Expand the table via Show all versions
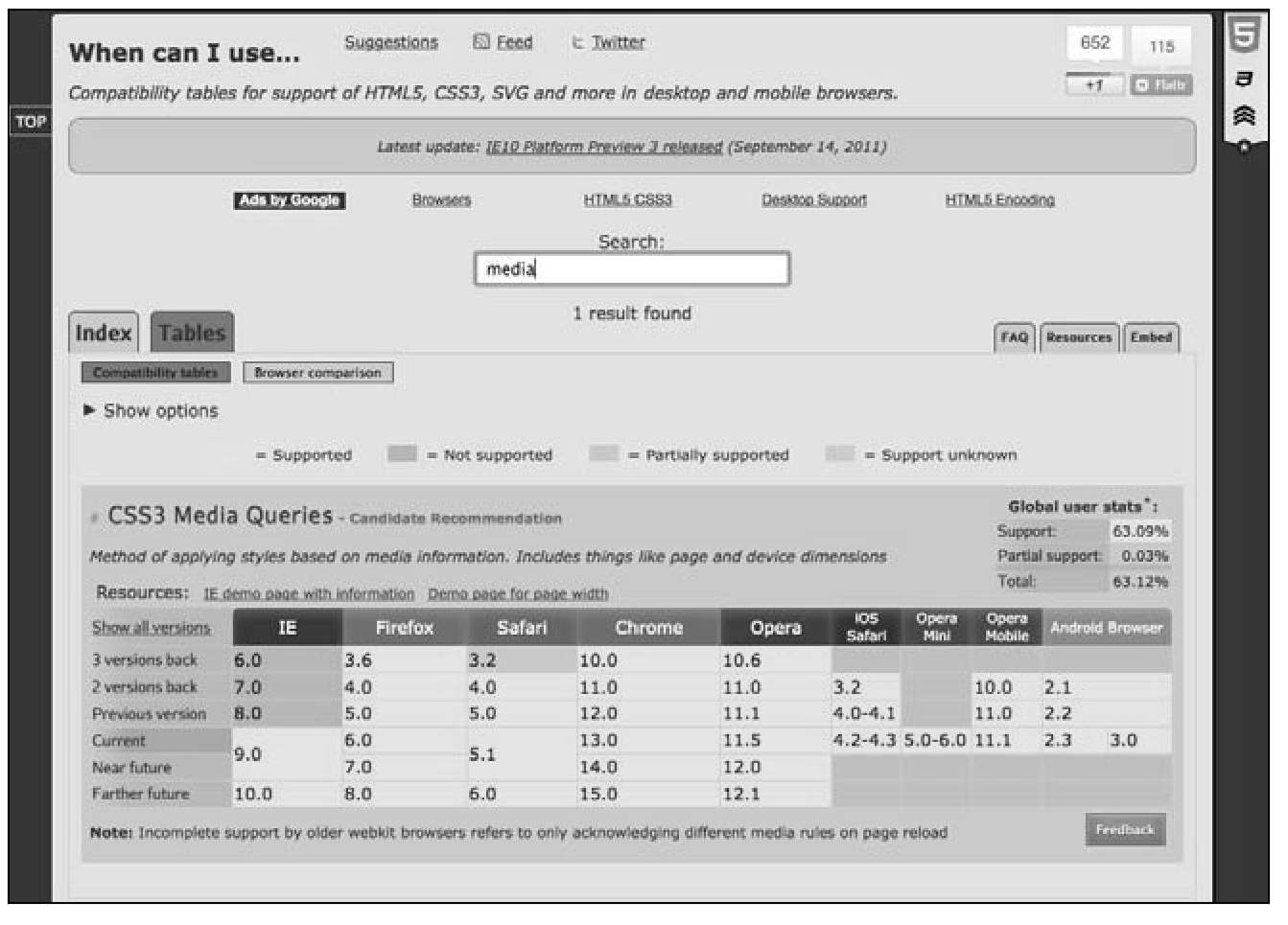Screen dimensions: 1288x925 [151, 628]
